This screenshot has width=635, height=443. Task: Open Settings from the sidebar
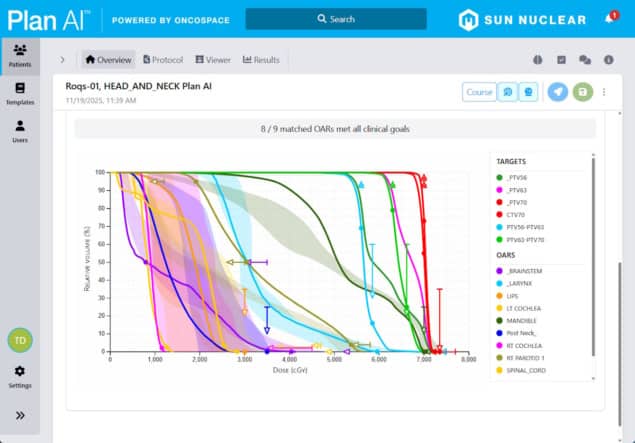pyautogui.click(x=20, y=376)
